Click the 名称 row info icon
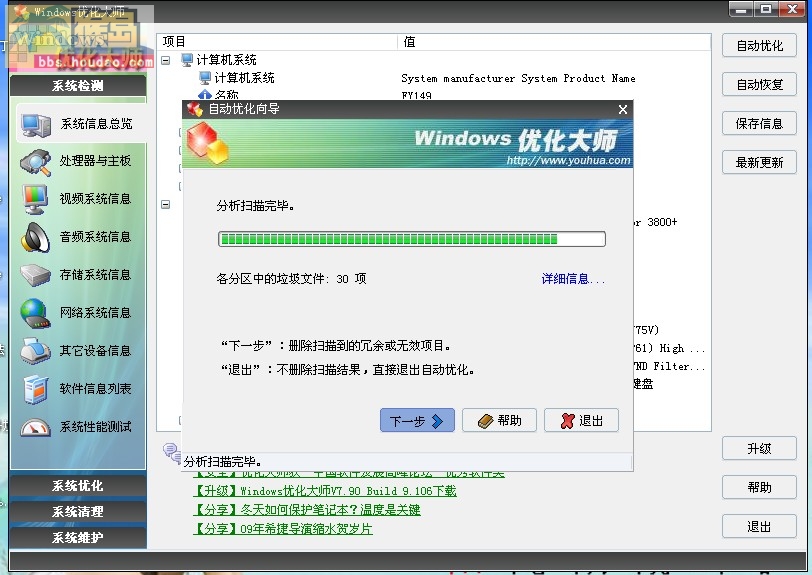The height and width of the screenshot is (575, 812). coord(205,95)
